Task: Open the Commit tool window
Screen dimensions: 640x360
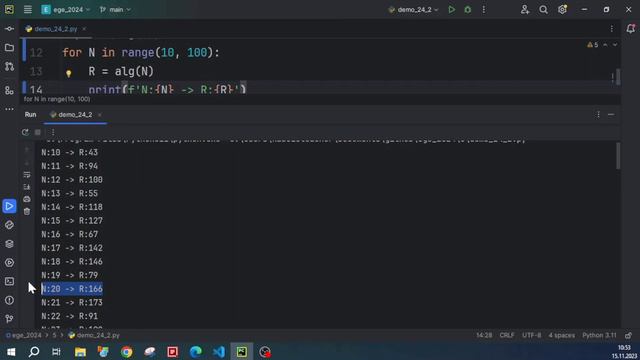Action: coord(9,29)
